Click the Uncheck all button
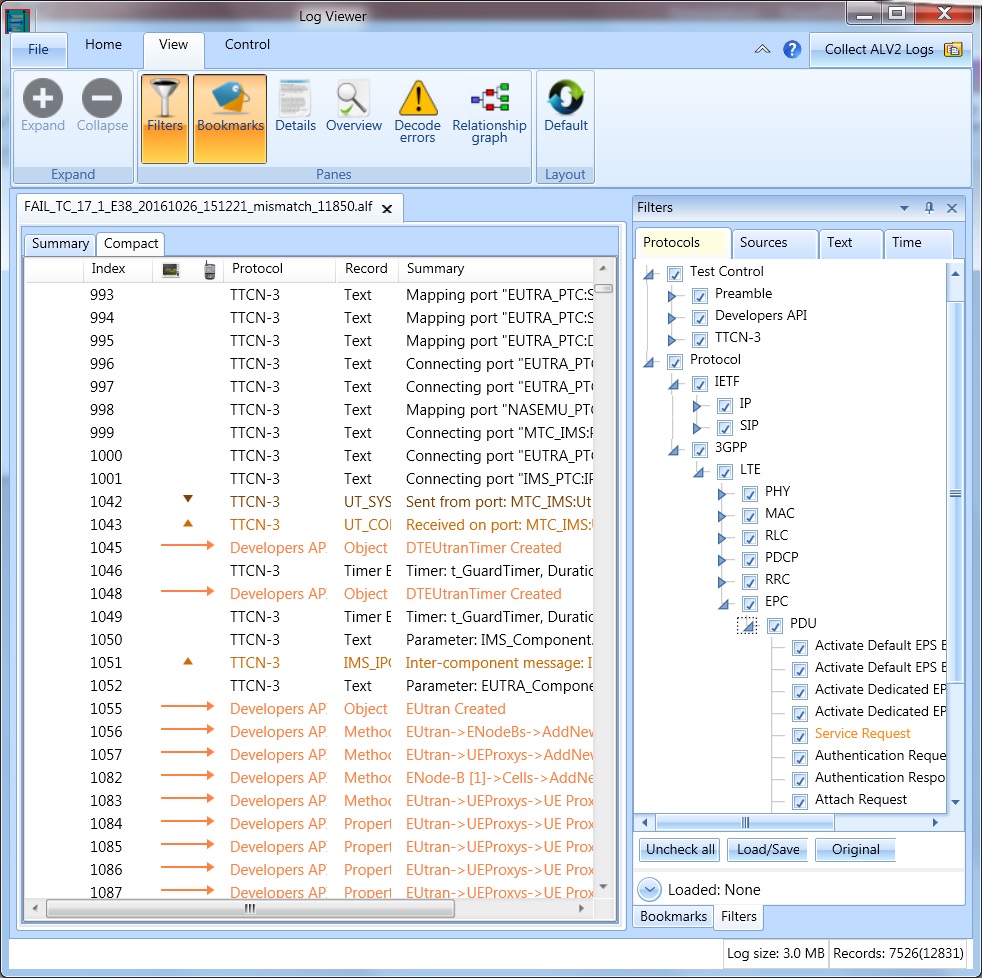This screenshot has width=982, height=978. [680, 850]
